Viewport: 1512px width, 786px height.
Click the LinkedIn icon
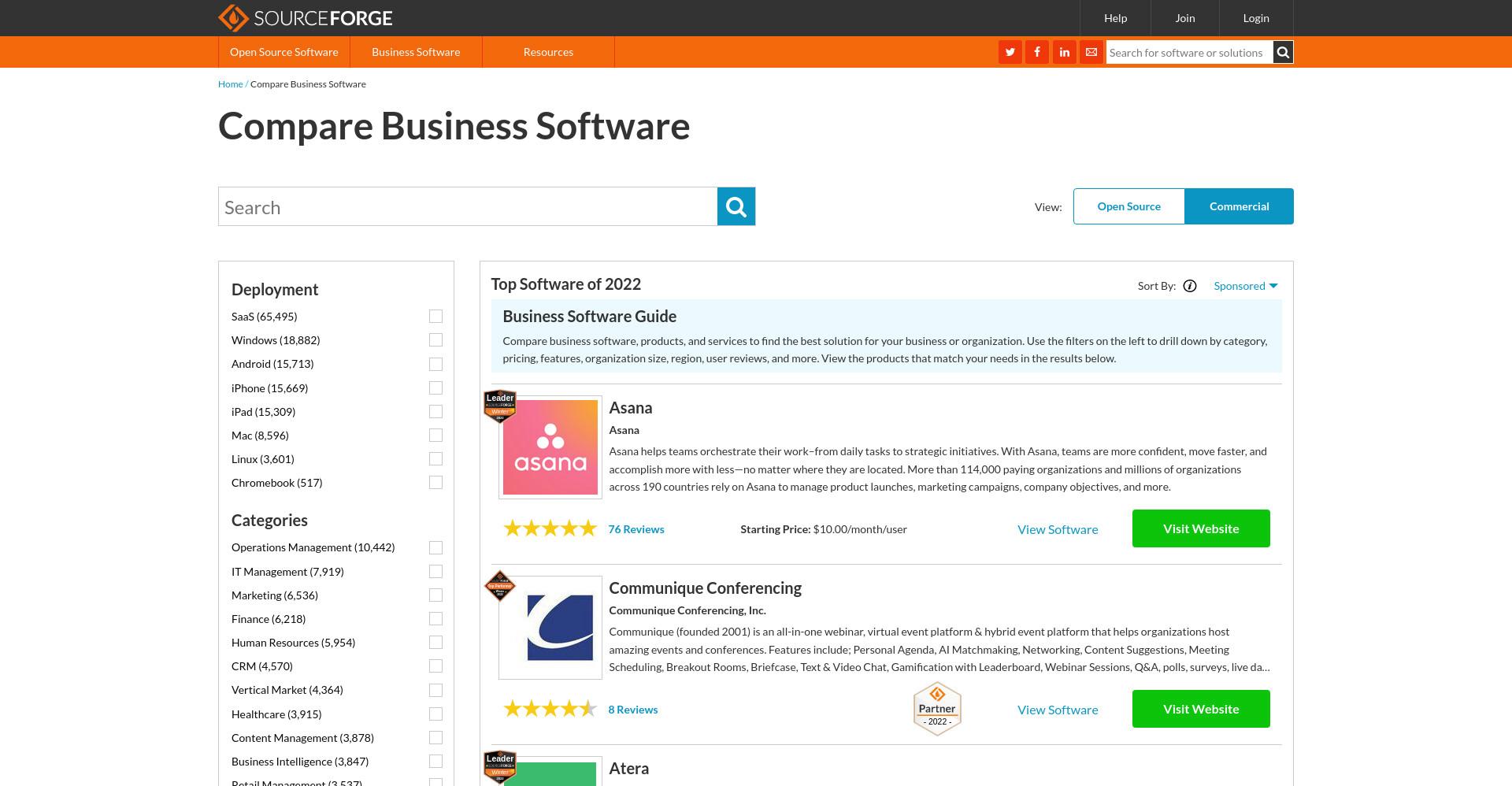pos(1064,52)
